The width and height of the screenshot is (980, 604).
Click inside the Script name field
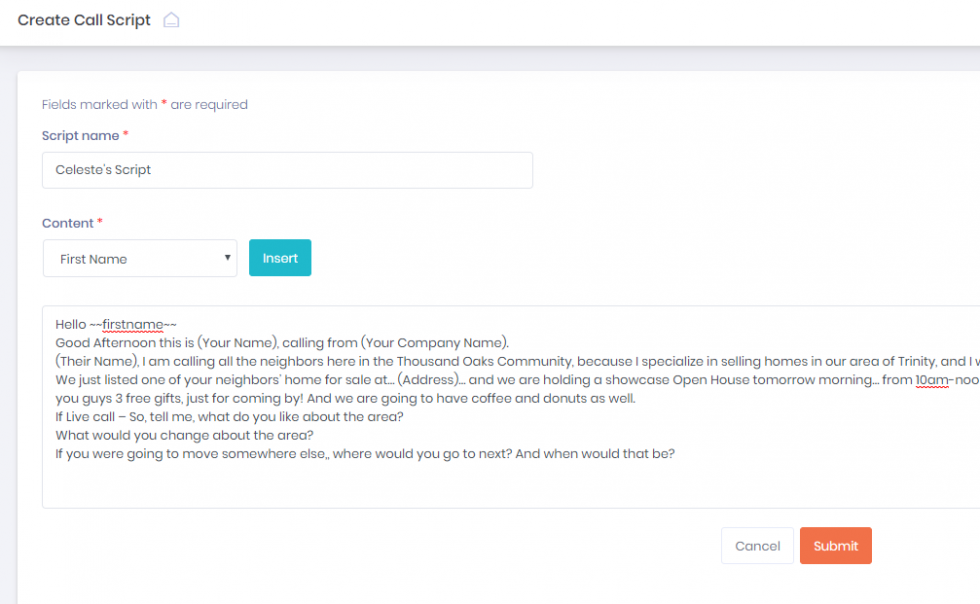287,170
